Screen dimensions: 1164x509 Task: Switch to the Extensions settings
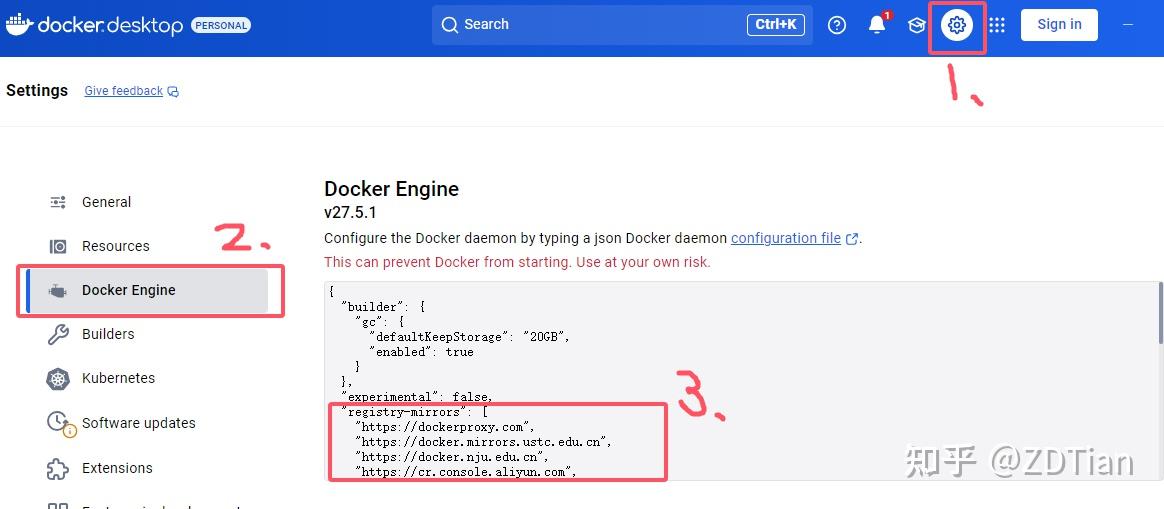(x=117, y=468)
